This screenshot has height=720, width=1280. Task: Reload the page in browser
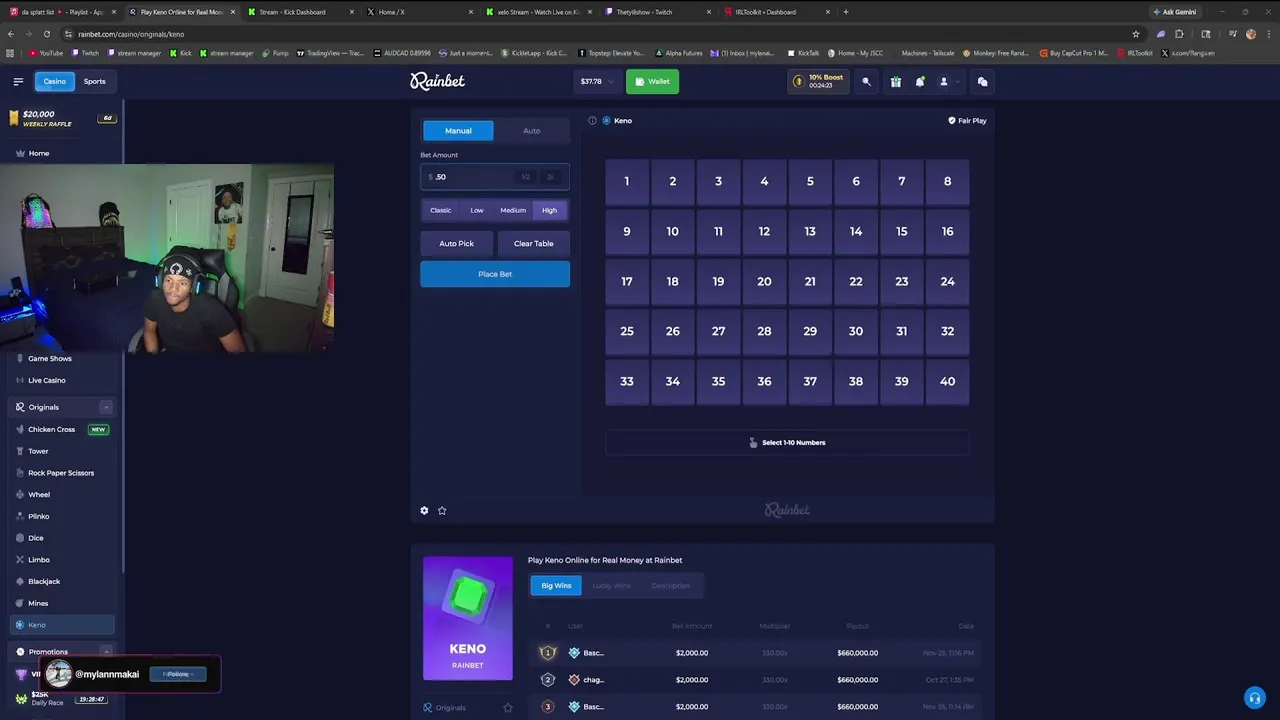coord(46,34)
